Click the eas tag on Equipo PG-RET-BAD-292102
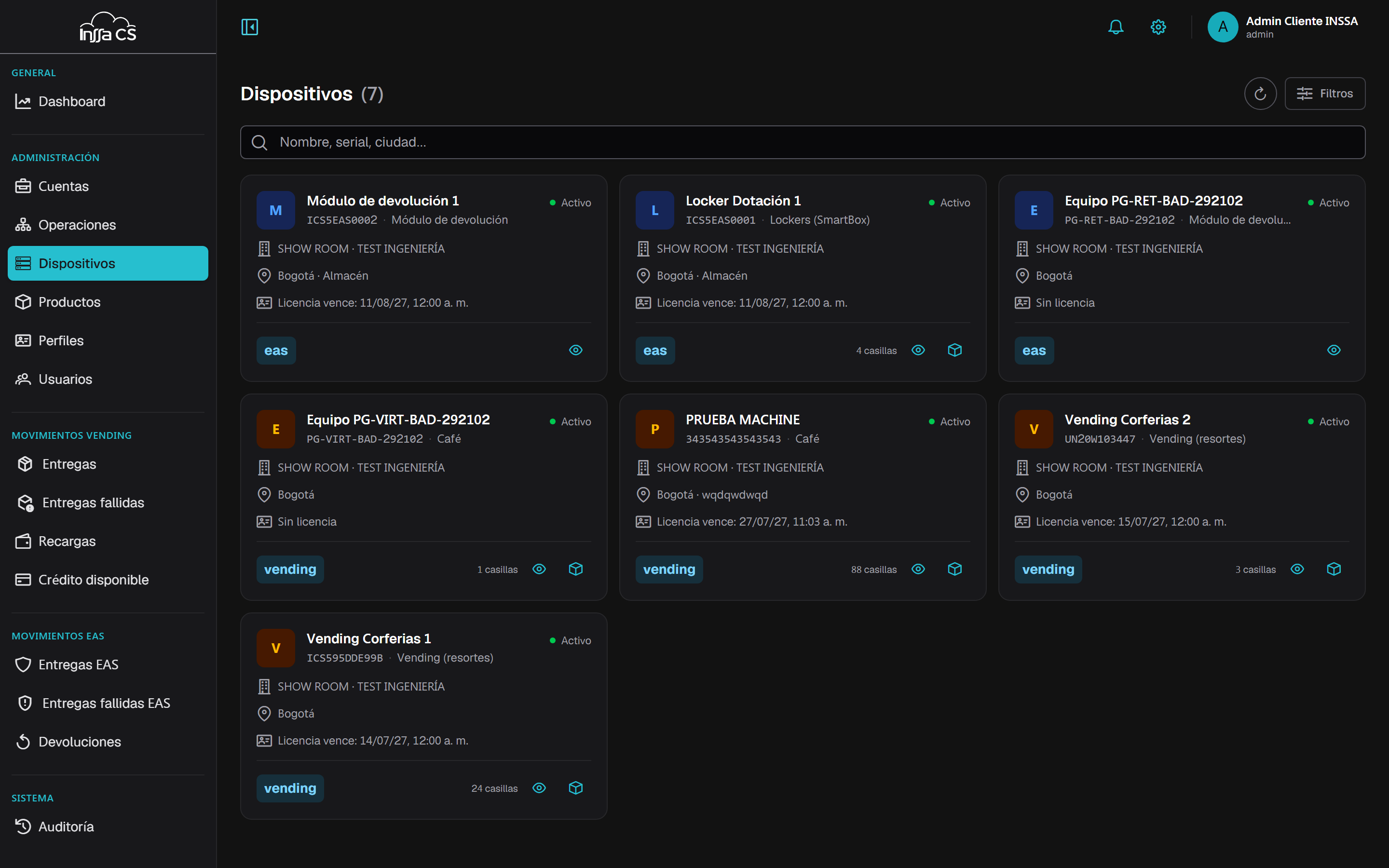This screenshot has height=868, width=1389. click(x=1035, y=350)
